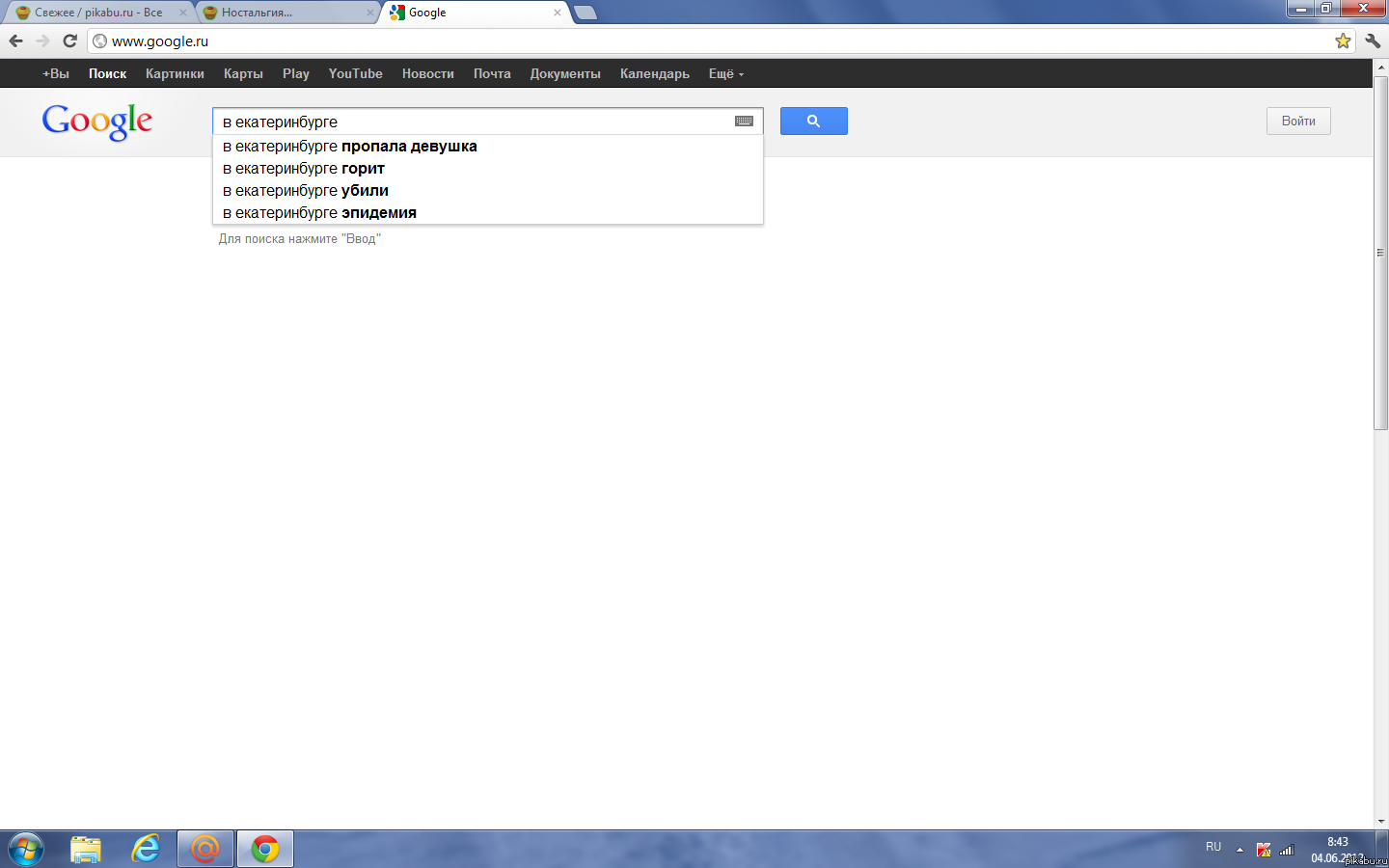
Task: Click the Chrome taskbar icon
Action: 265,849
